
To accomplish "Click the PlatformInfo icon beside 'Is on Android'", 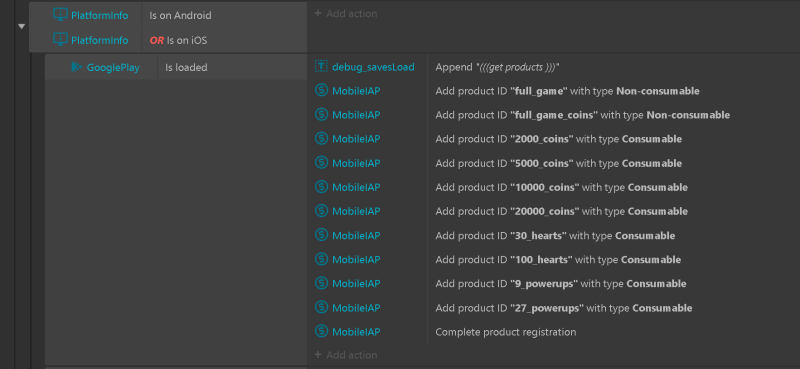I will click(x=60, y=15).
